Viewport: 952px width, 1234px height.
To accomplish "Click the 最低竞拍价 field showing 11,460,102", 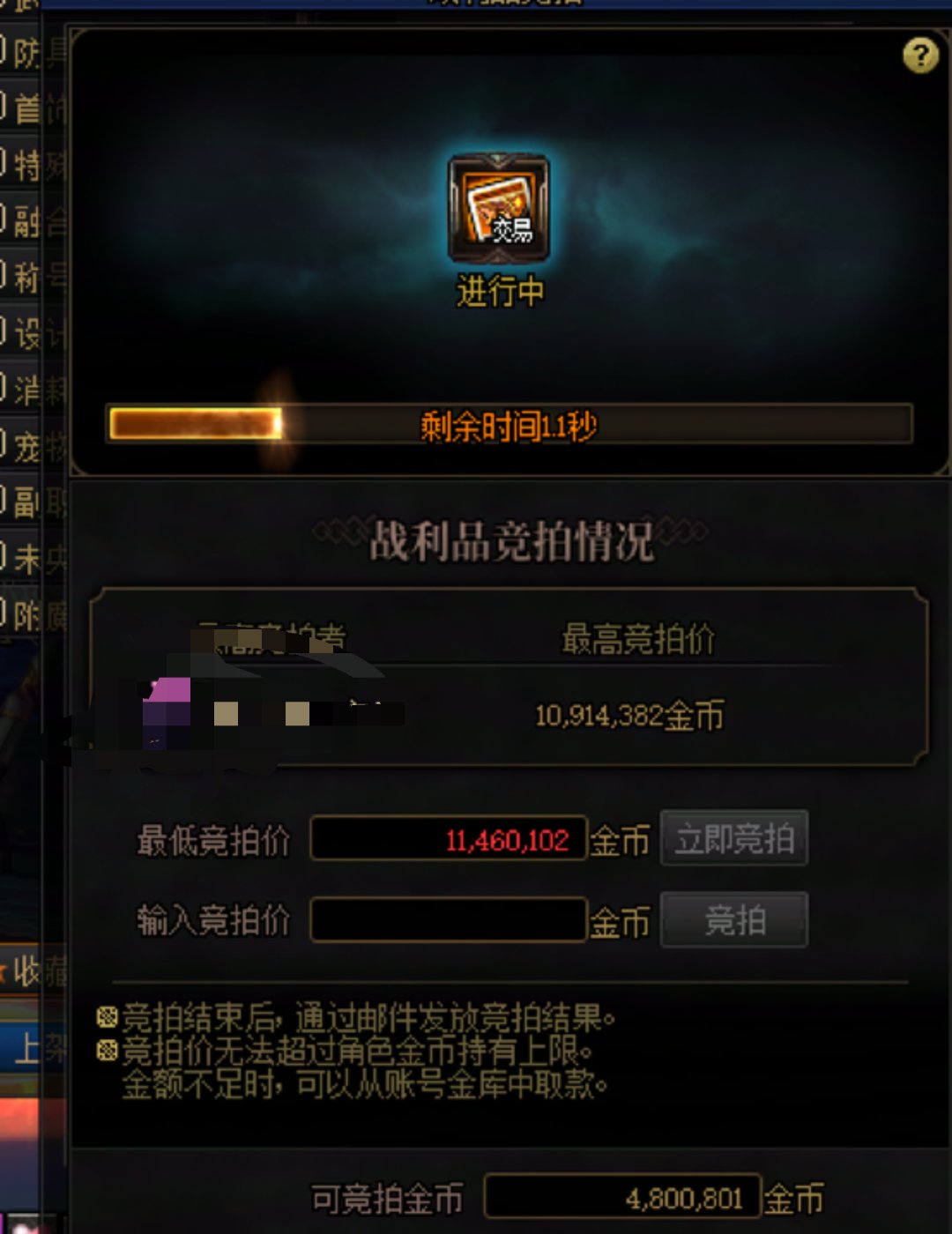I will pyautogui.click(x=449, y=838).
